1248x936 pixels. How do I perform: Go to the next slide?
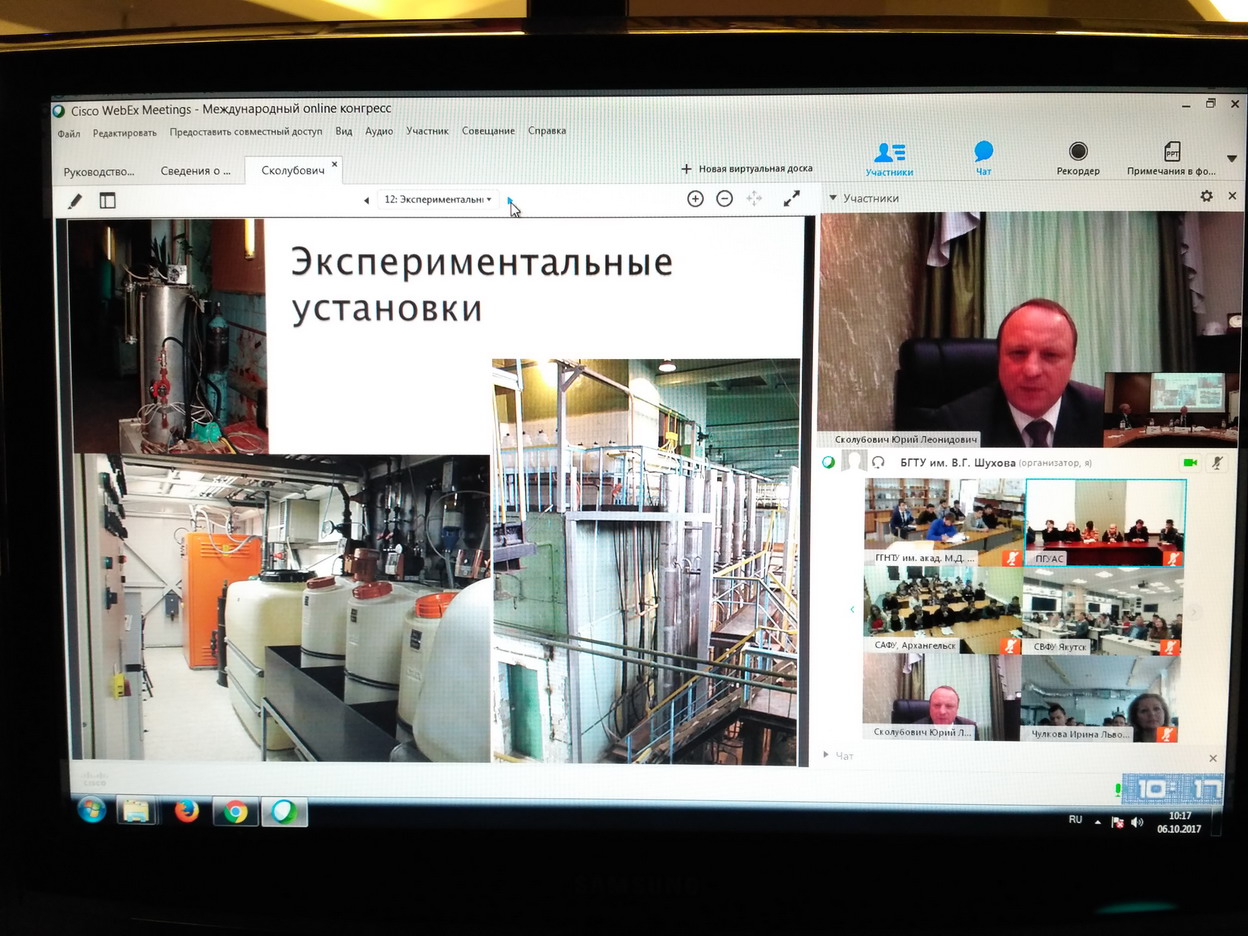pyautogui.click(x=510, y=200)
